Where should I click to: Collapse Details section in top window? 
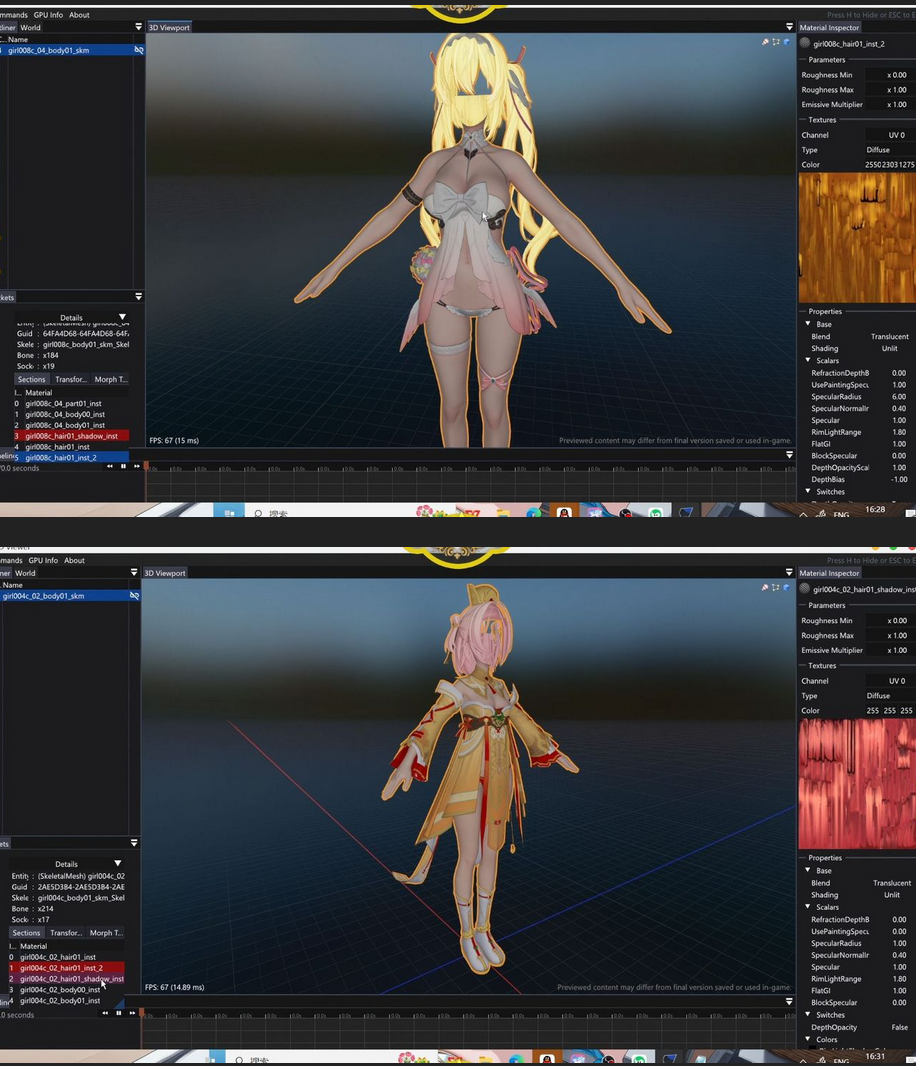point(122,317)
